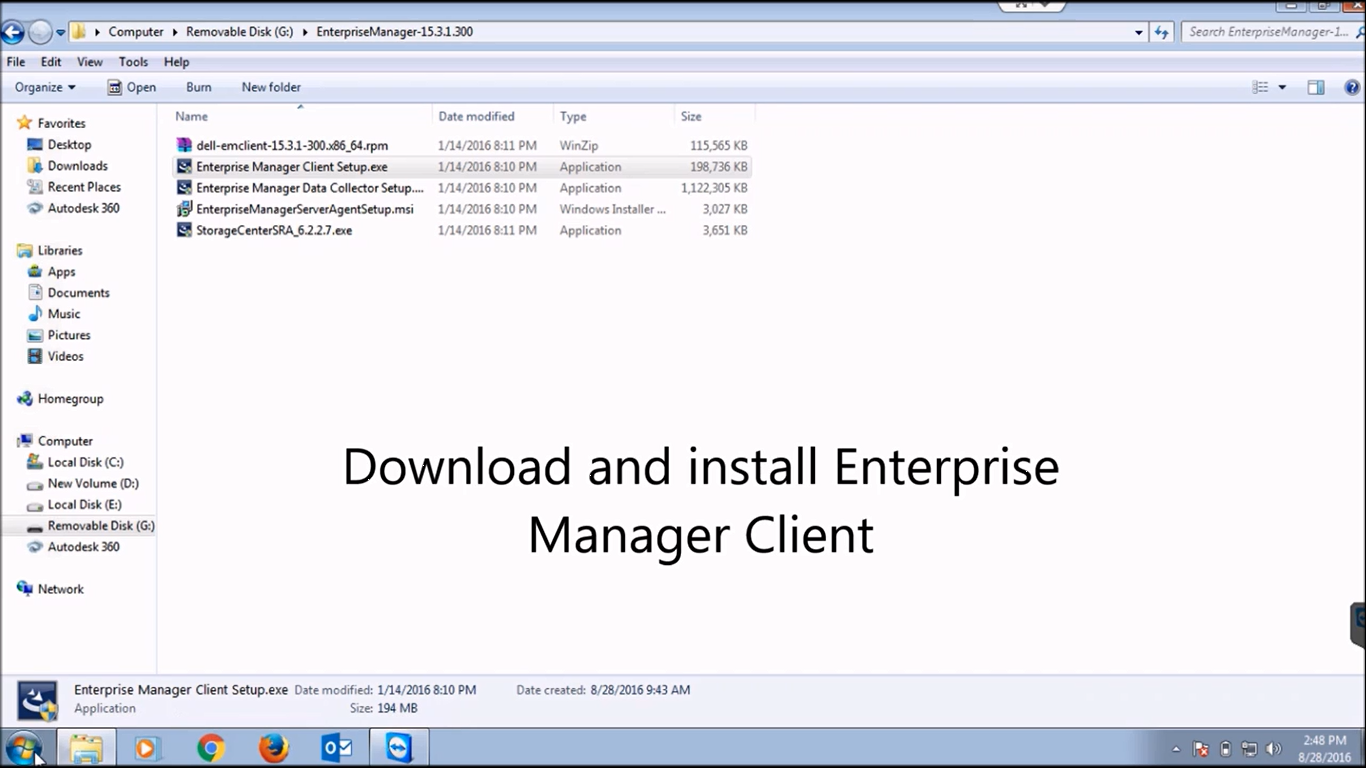This screenshot has width=1366, height=768.
Task: Expand the arrow after Removable Disk (G:) breadcrumb
Action: [x=305, y=32]
